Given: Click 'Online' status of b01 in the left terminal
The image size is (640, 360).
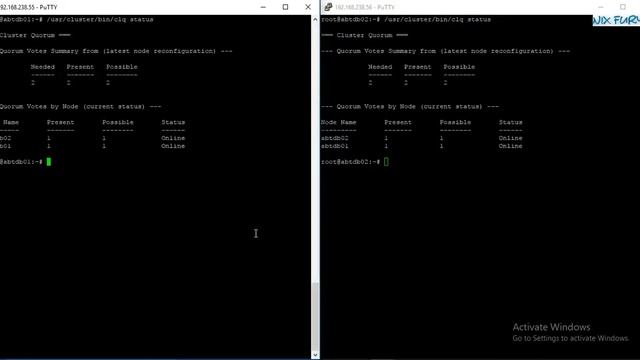Looking at the screenshot, I should pos(173,146).
